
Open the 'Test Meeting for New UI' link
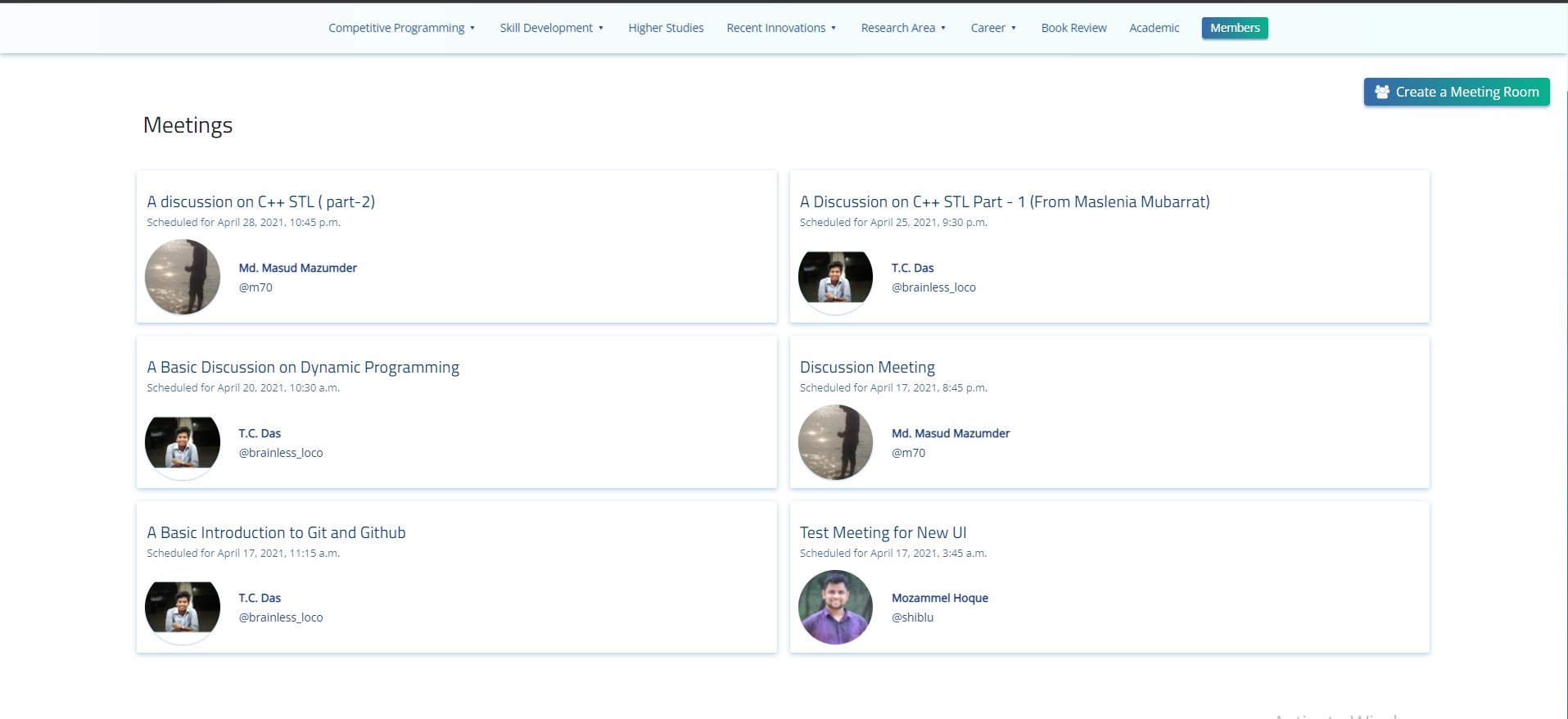(x=883, y=532)
